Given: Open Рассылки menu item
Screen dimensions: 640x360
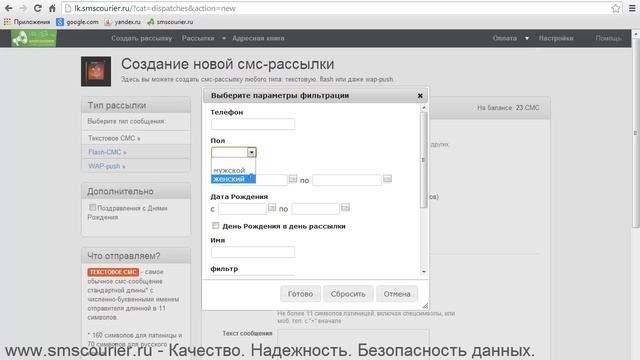Looking at the screenshot, I should click(198, 38).
